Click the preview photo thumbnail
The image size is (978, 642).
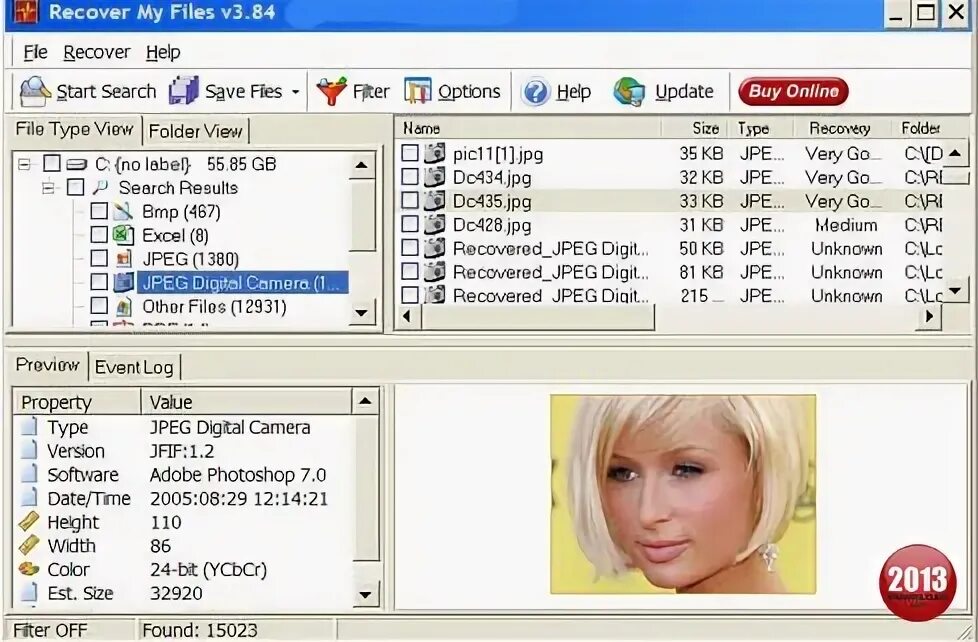coord(683,494)
